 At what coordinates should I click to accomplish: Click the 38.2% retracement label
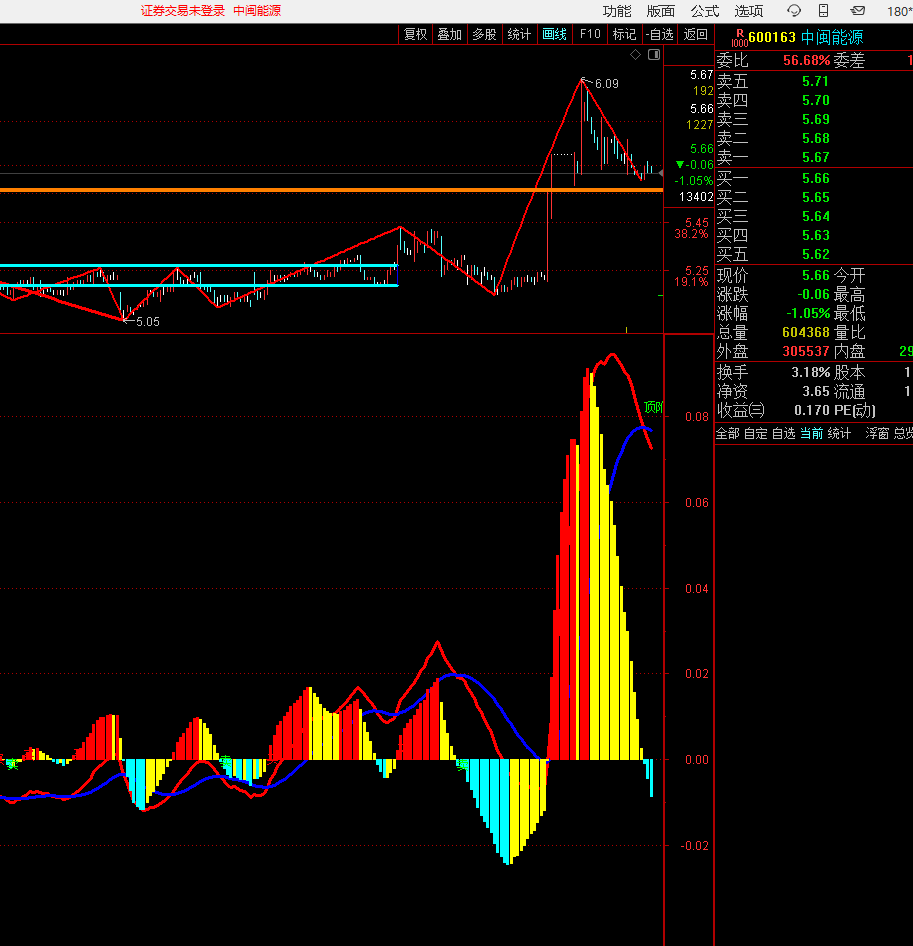[691, 234]
